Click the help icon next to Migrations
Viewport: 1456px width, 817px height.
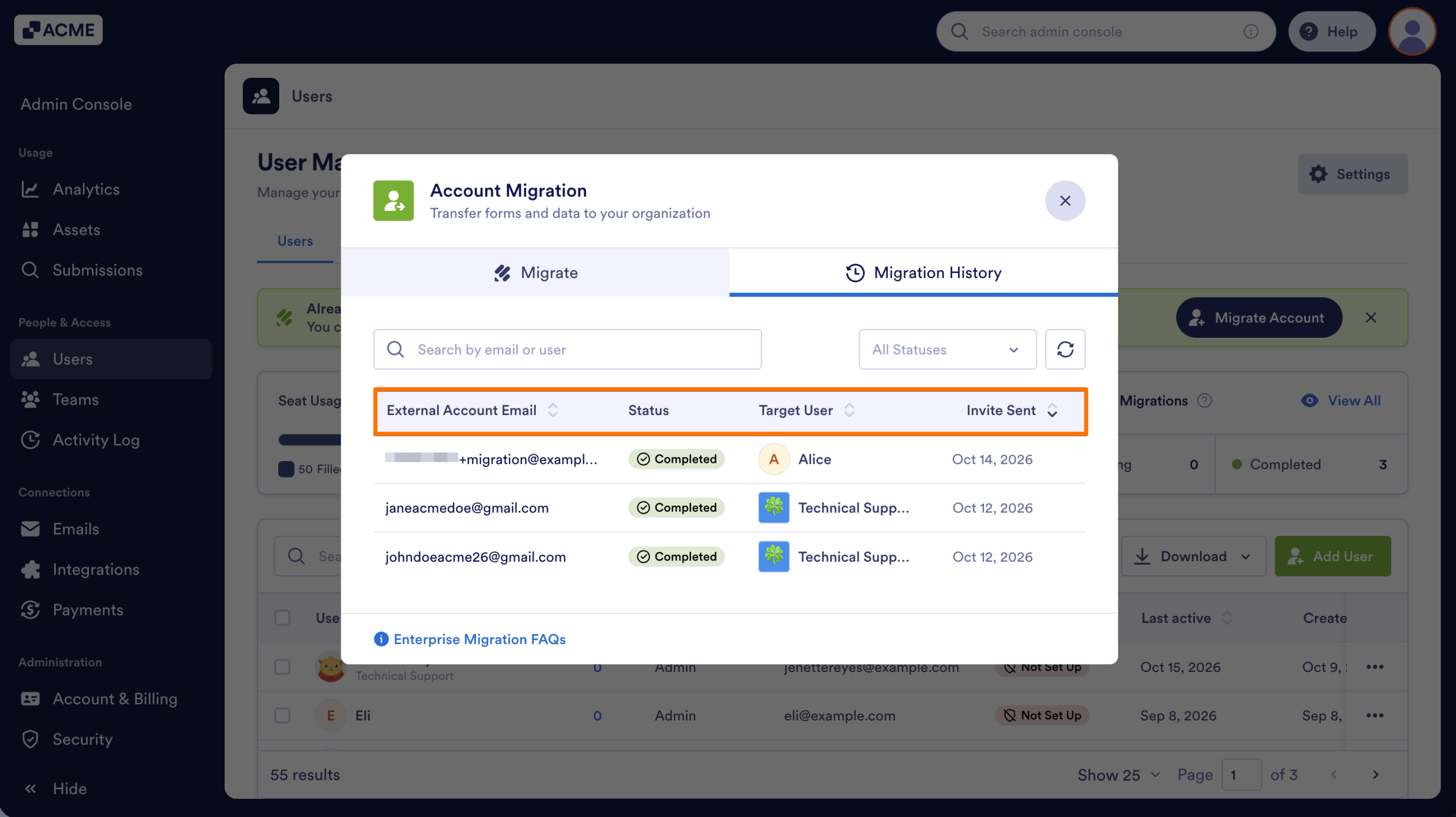(1205, 401)
